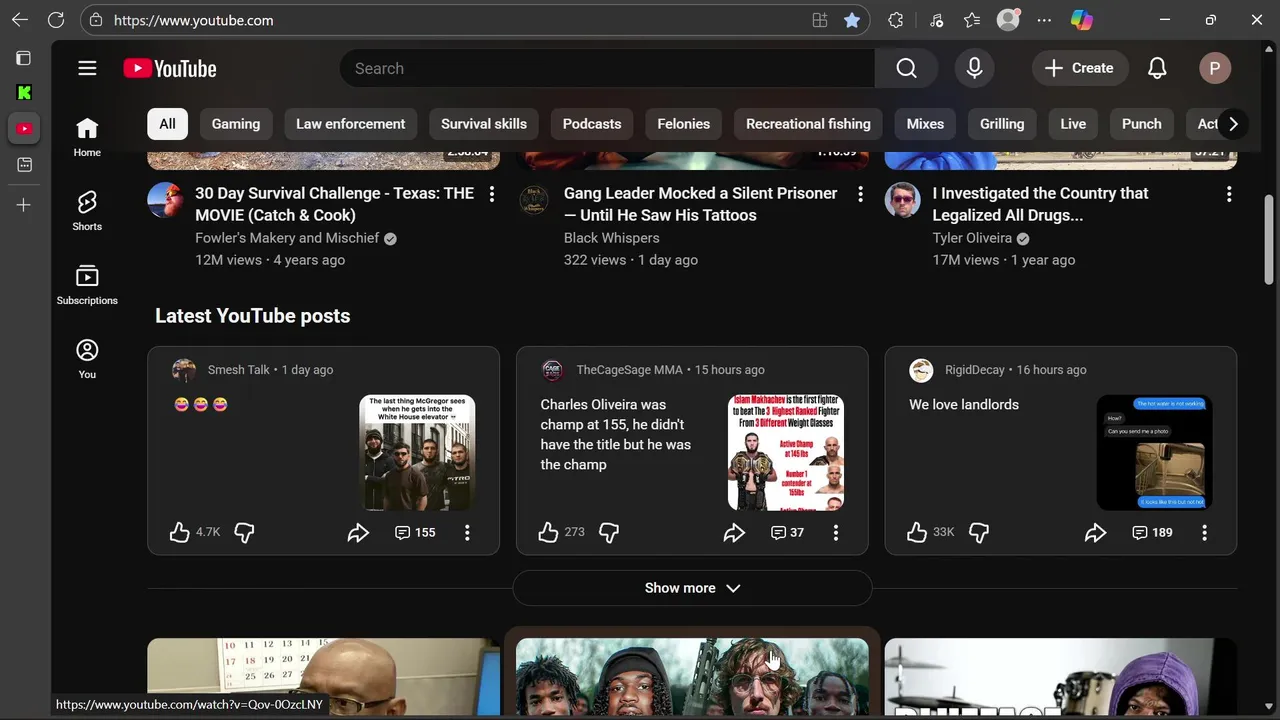Image resolution: width=1280 pixels, height=720 pixels.
Task: Dislike the Smesh Talk post
Action: coord(244,532)
